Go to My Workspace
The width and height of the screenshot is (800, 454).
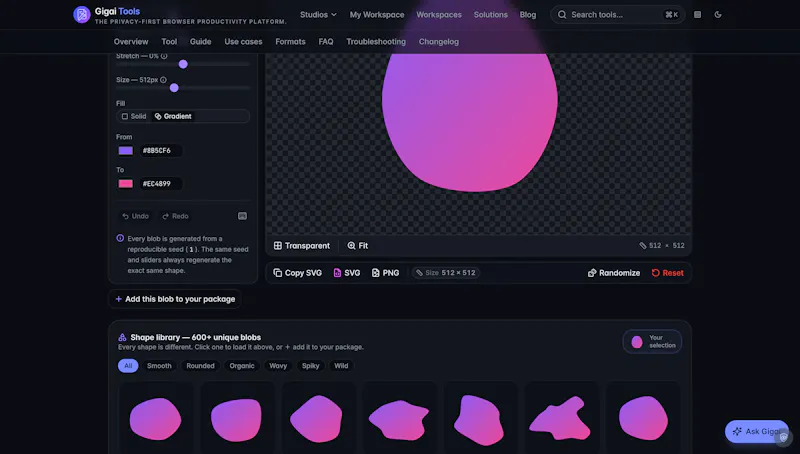pos(377,15)
